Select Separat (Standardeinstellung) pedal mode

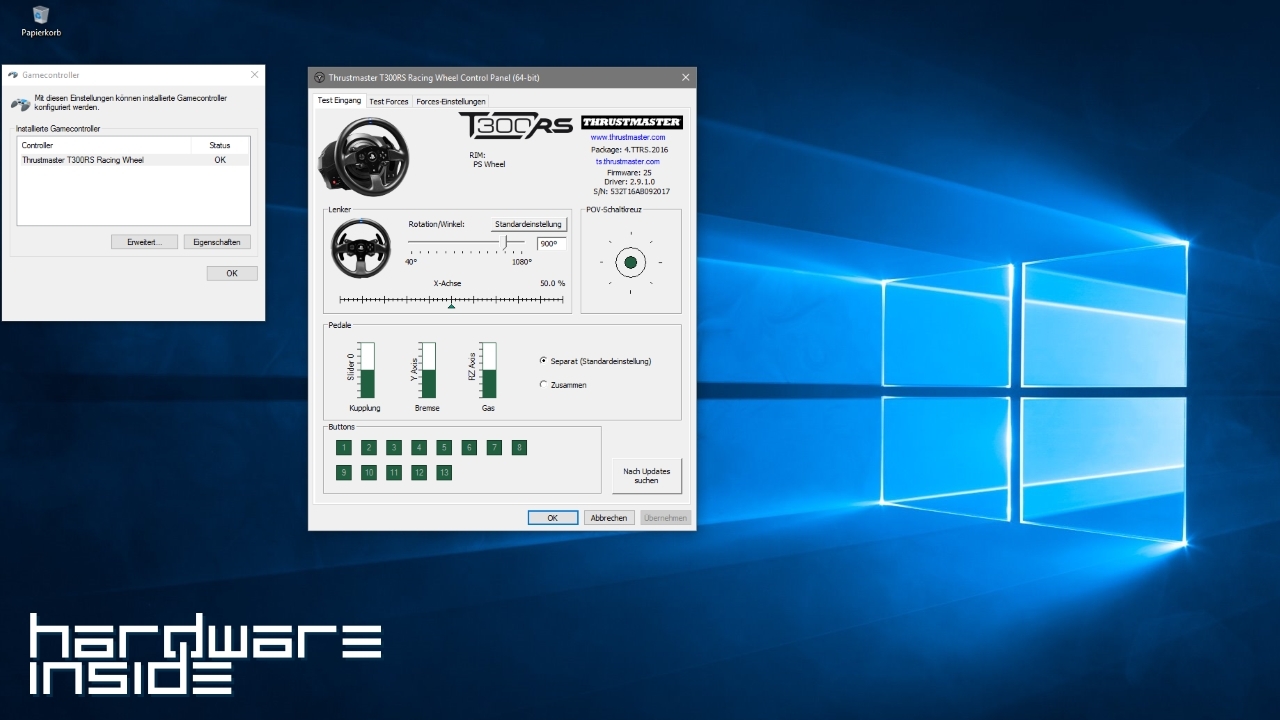595,361
